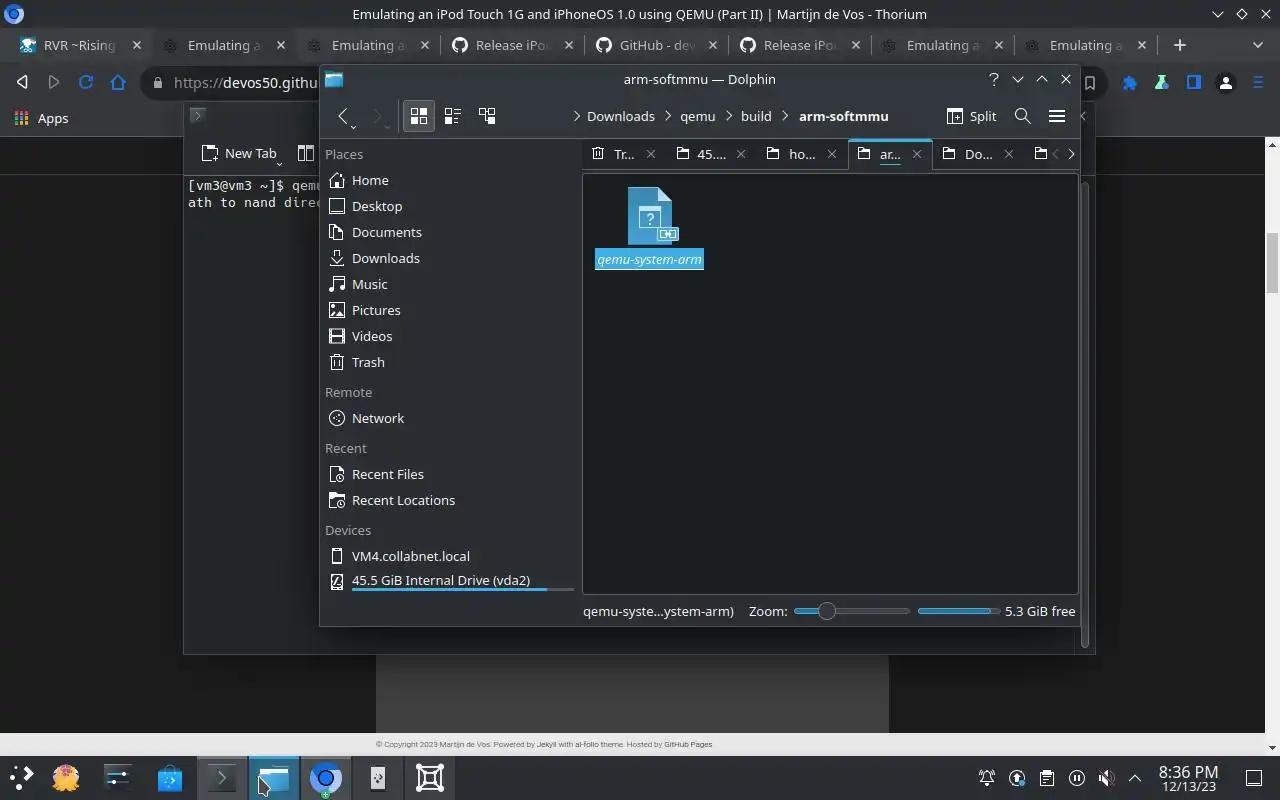
Task: Open browser extensions puzzle icon
Action: (x=1130, y=83)
